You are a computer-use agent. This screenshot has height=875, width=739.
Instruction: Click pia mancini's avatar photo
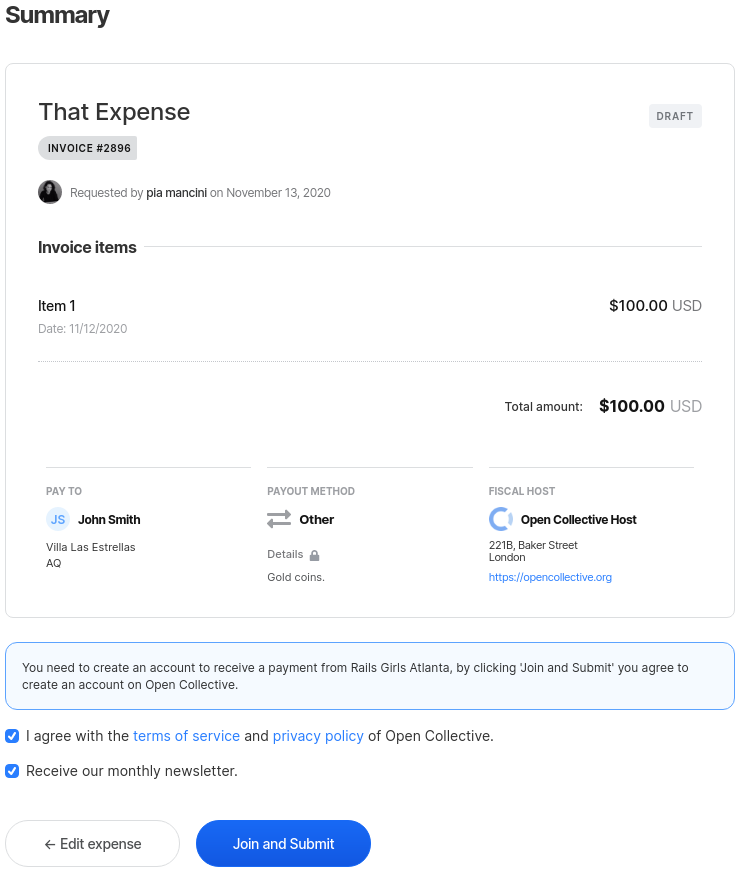tap(50, 192)
